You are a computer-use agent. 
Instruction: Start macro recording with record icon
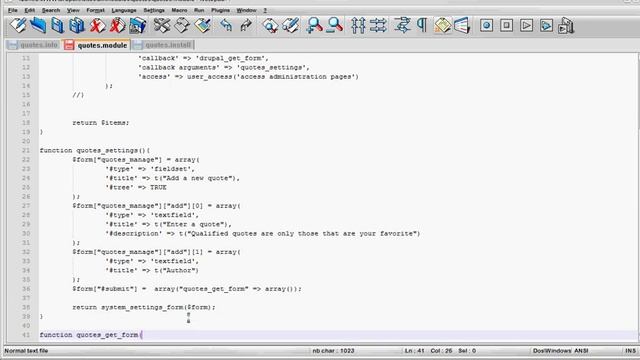[x=486, y=26]
